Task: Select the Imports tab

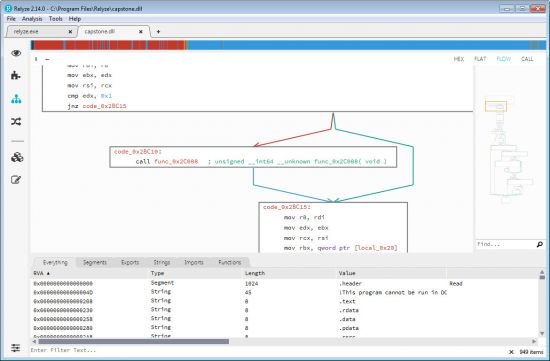Action: [x=194, y=262]
